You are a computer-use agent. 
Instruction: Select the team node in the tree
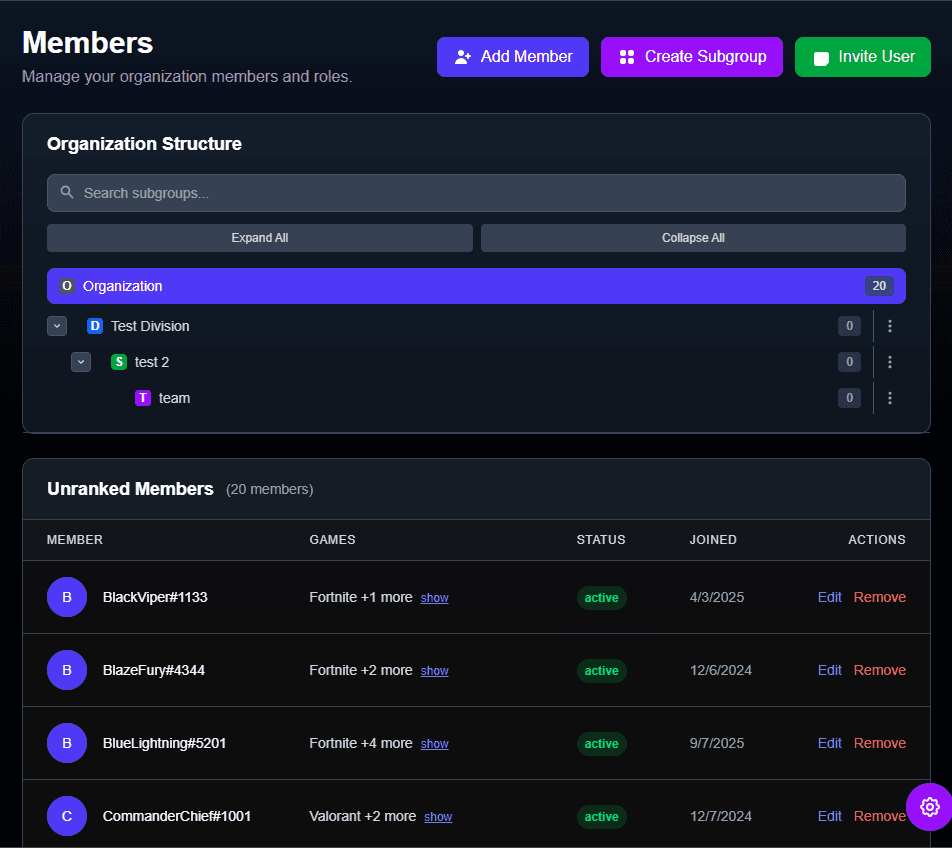point(174,398)
